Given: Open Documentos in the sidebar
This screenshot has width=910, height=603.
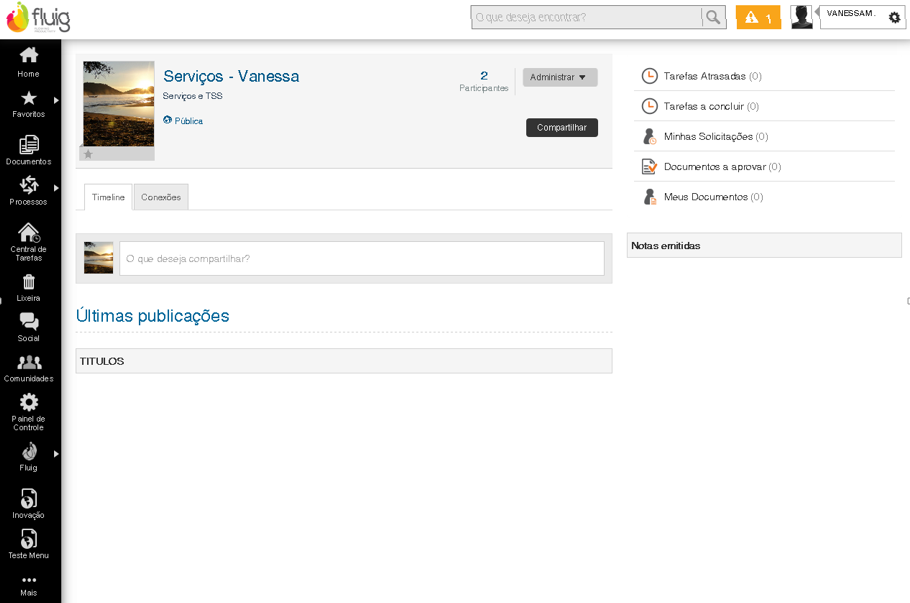Looking at the screenshot, I should click(x=28, y=149).
